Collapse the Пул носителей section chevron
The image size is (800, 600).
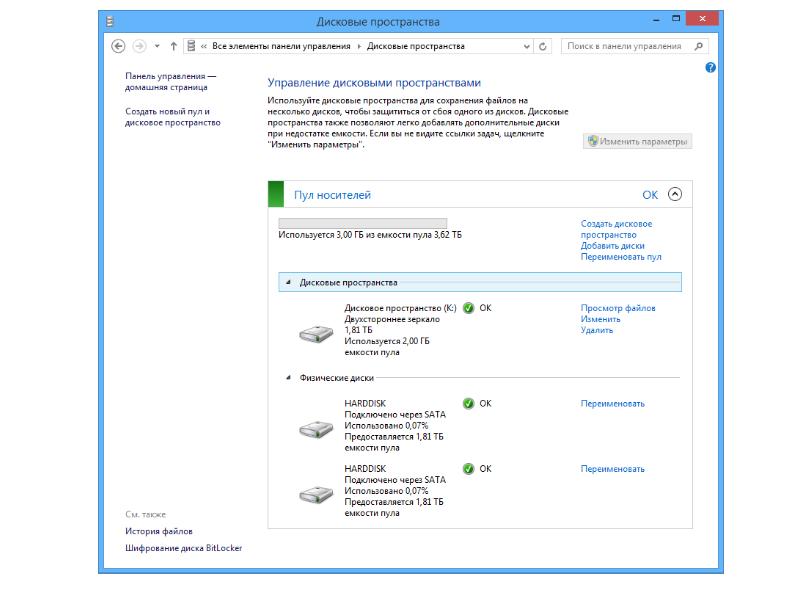pyautogui.click(x=674, y=195)
